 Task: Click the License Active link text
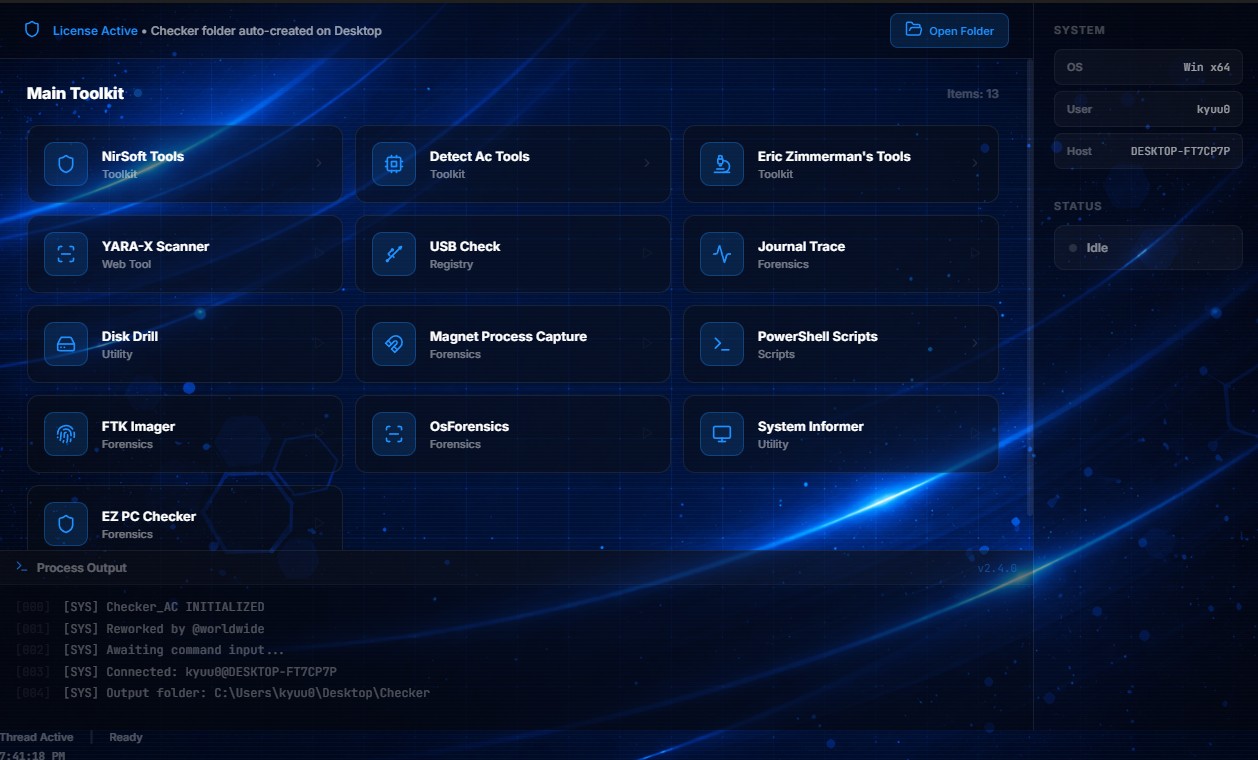coord(95,31)
